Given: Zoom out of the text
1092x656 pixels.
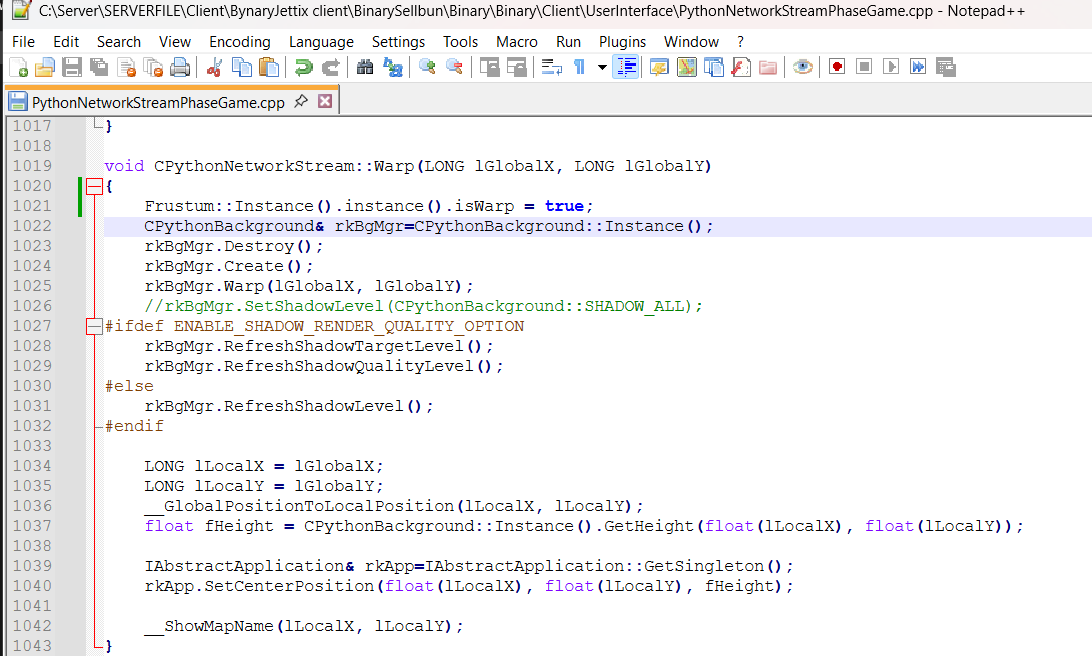Looking at the screenshot, I should pos(454,68).
